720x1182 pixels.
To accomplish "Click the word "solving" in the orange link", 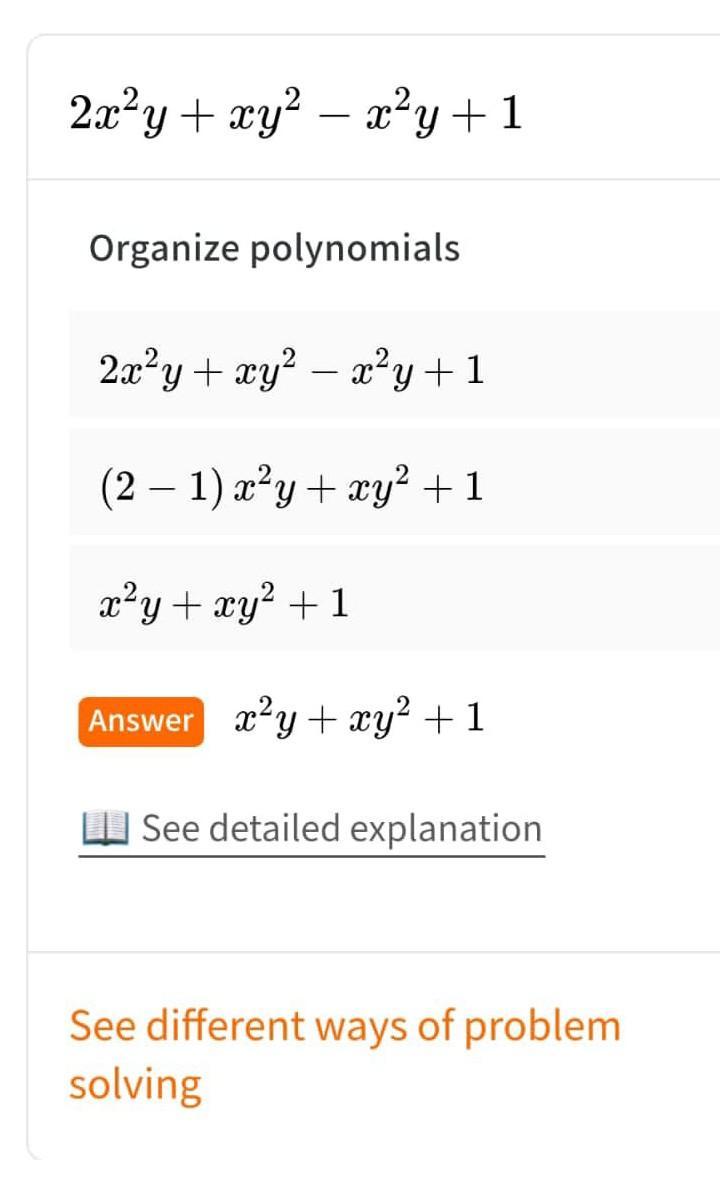I will point(135,1085).
